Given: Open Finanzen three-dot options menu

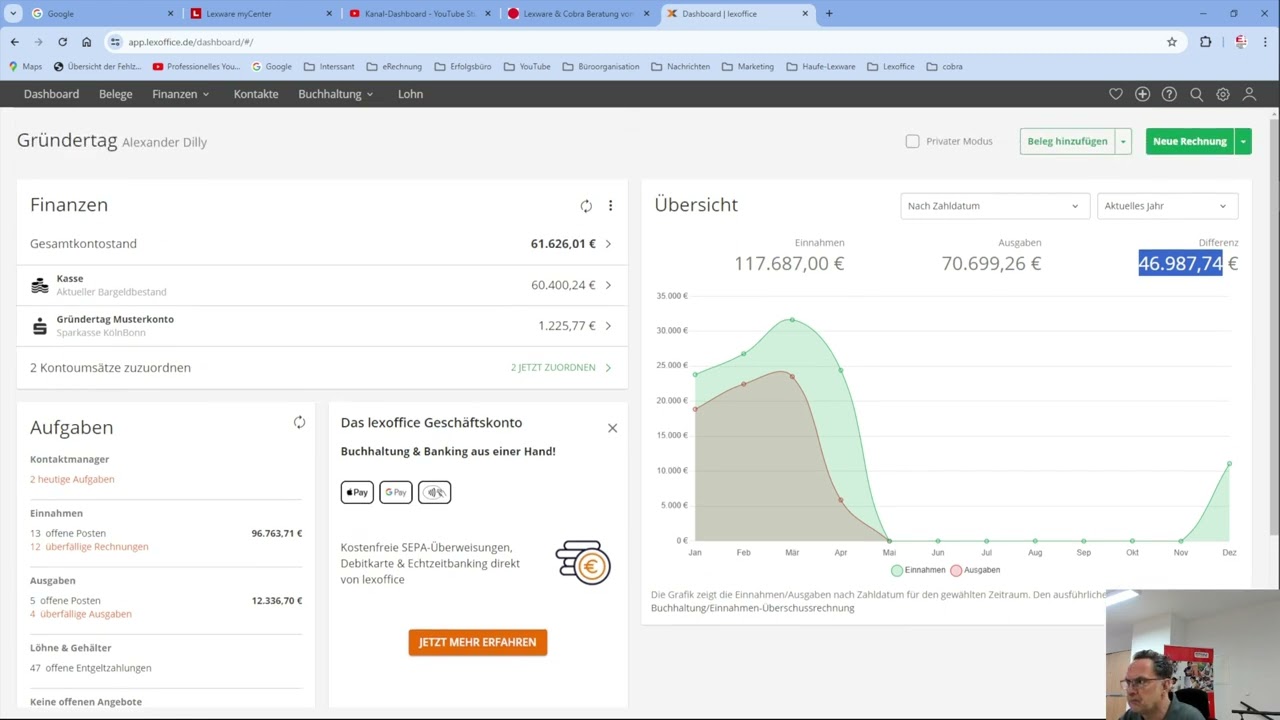Looking at the screenshot, I should pos(610,206).
